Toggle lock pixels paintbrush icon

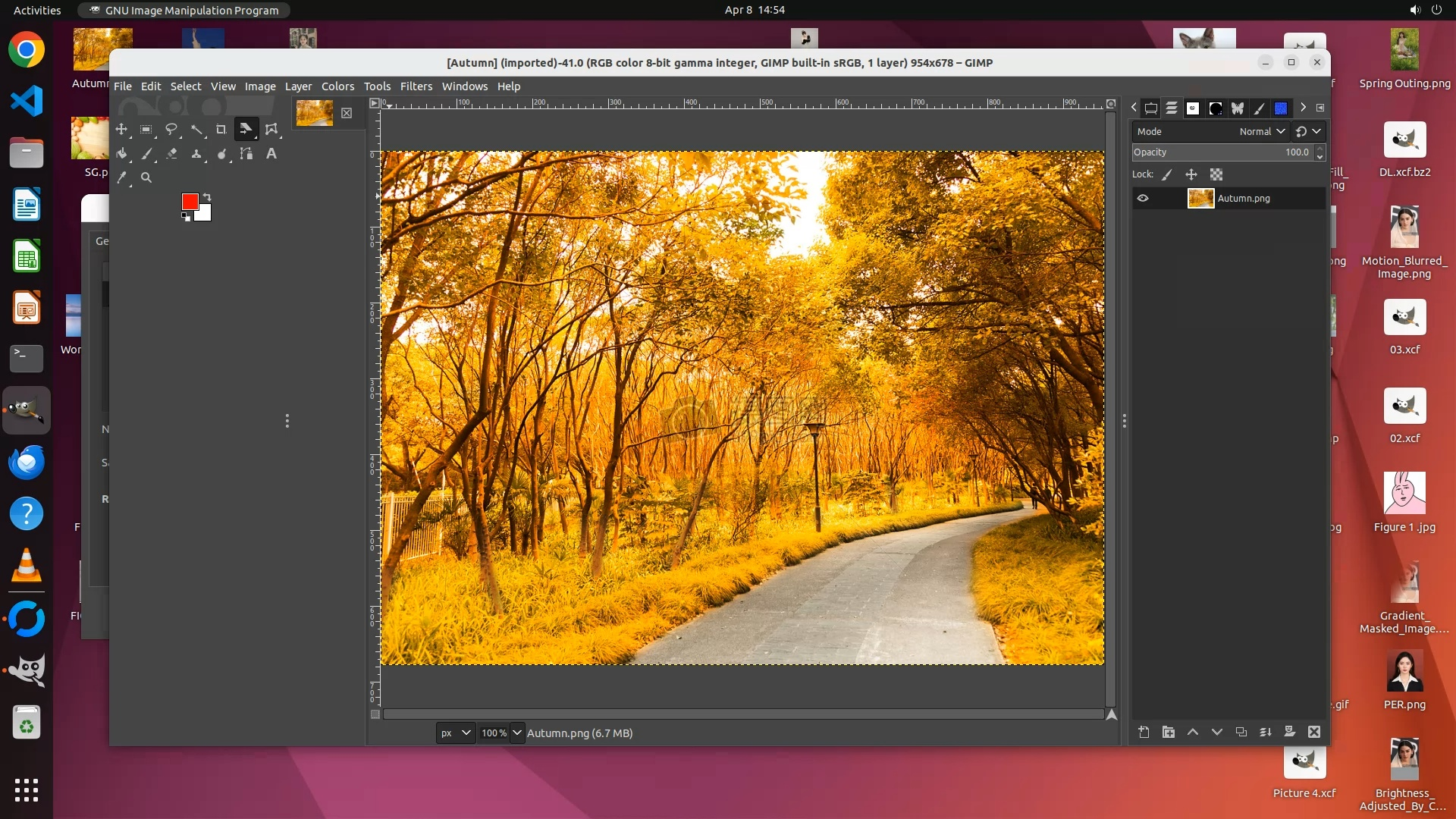[x=1167, y=174]
